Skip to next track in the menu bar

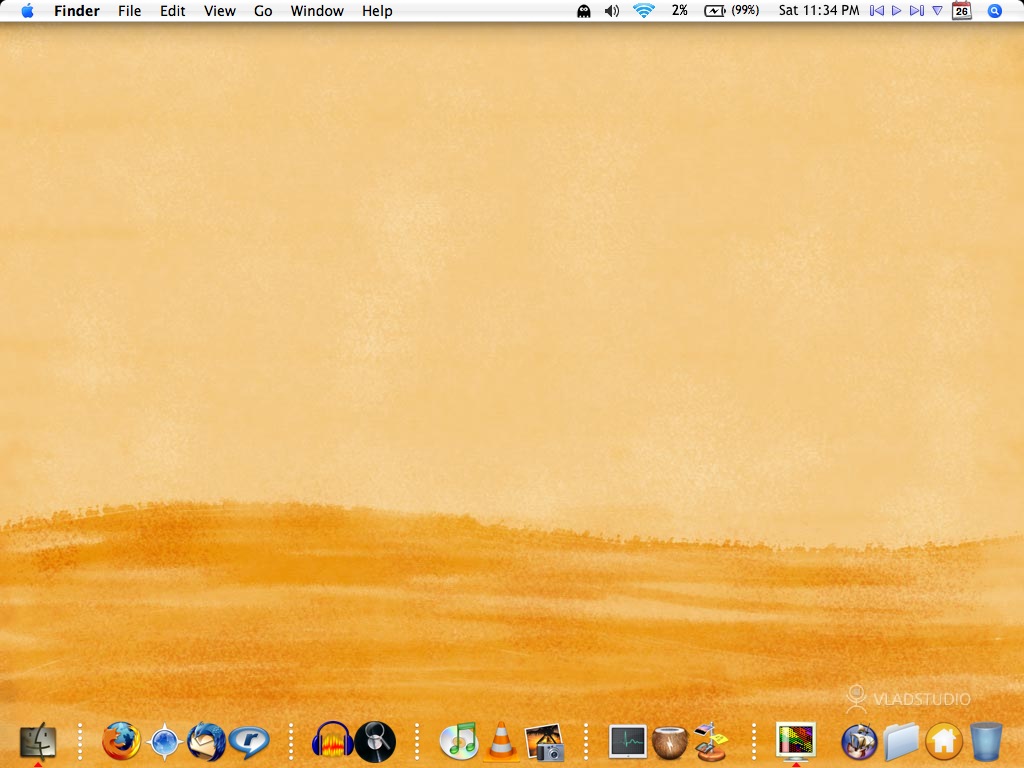917,10
